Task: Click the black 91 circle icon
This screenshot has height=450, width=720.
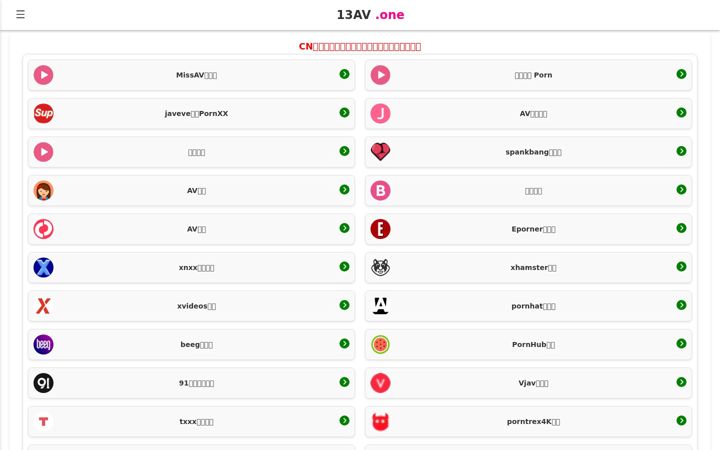Action: point(44,383)
